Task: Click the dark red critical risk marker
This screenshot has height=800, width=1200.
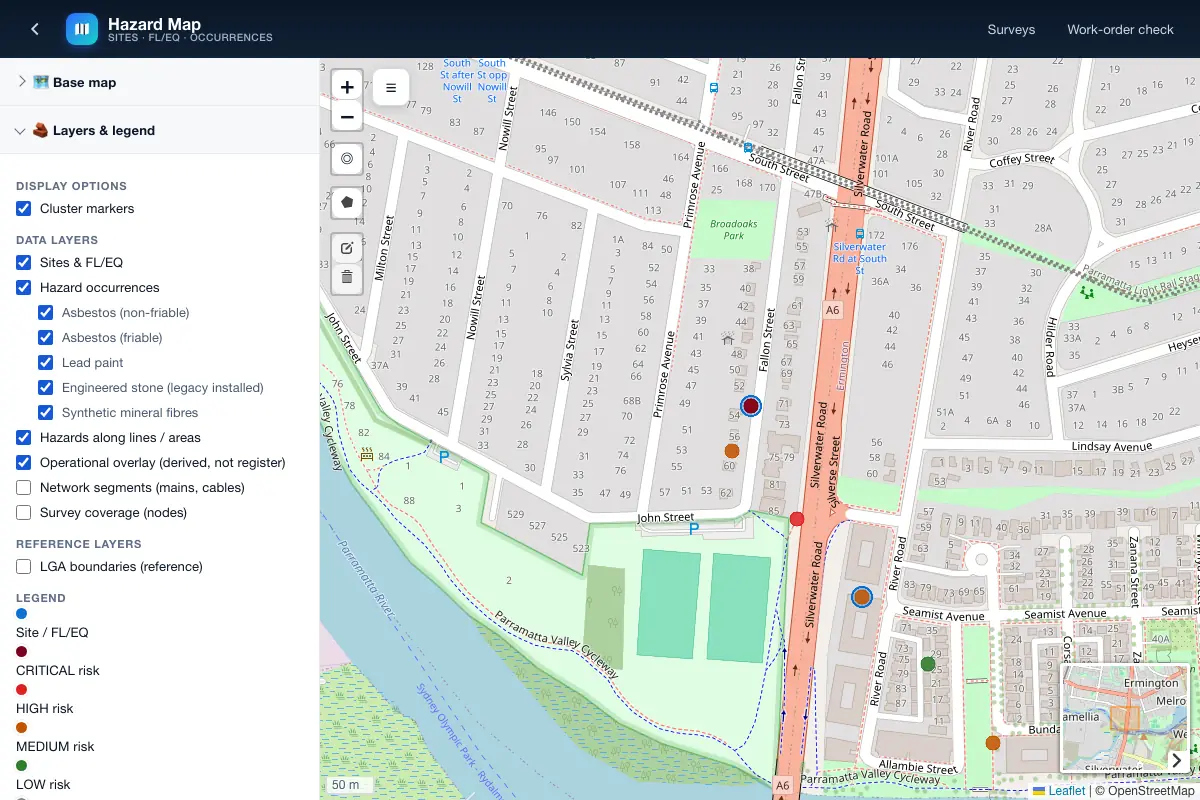Action: point(750,405)
